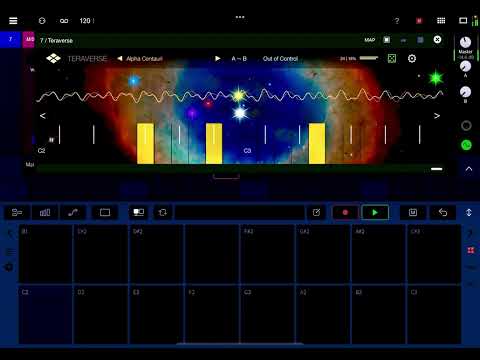
Task: Open the mixer bars icon in toolbar
Action: point(45,212)
